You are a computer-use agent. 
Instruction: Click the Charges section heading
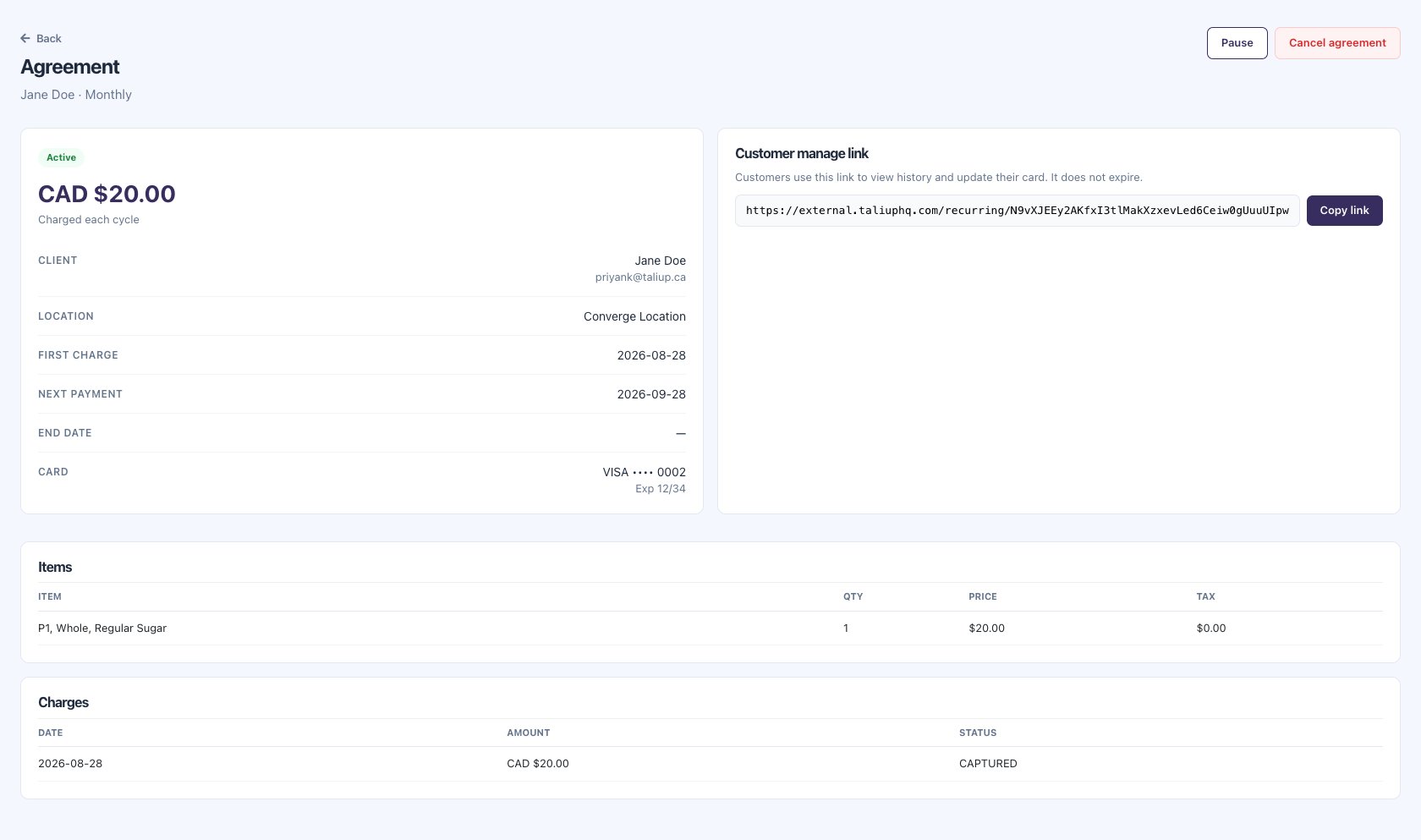coord(63,703)
